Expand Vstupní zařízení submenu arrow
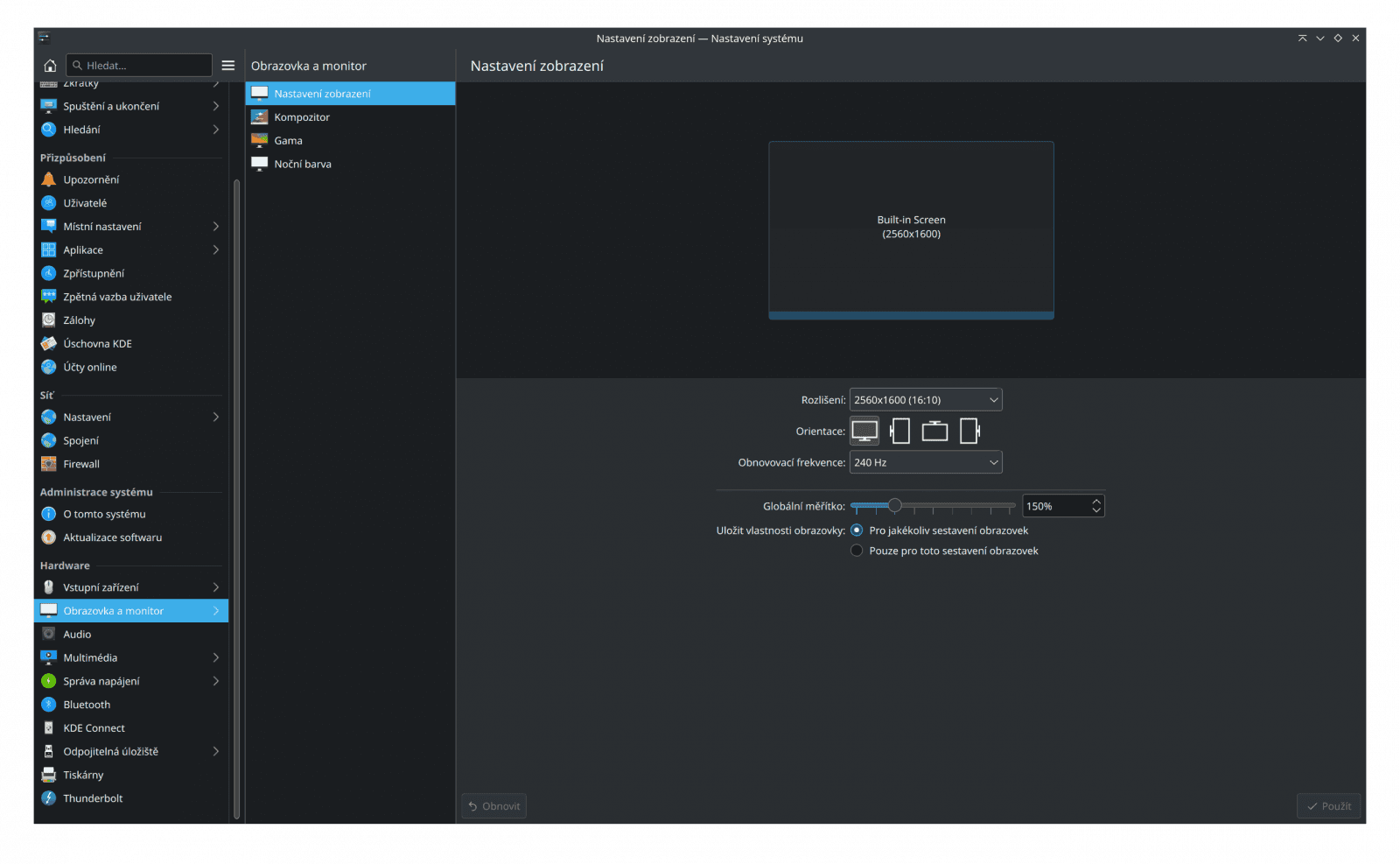This screenshot has height=864, width=1400. pyautogui.click(x=216, y=587)
